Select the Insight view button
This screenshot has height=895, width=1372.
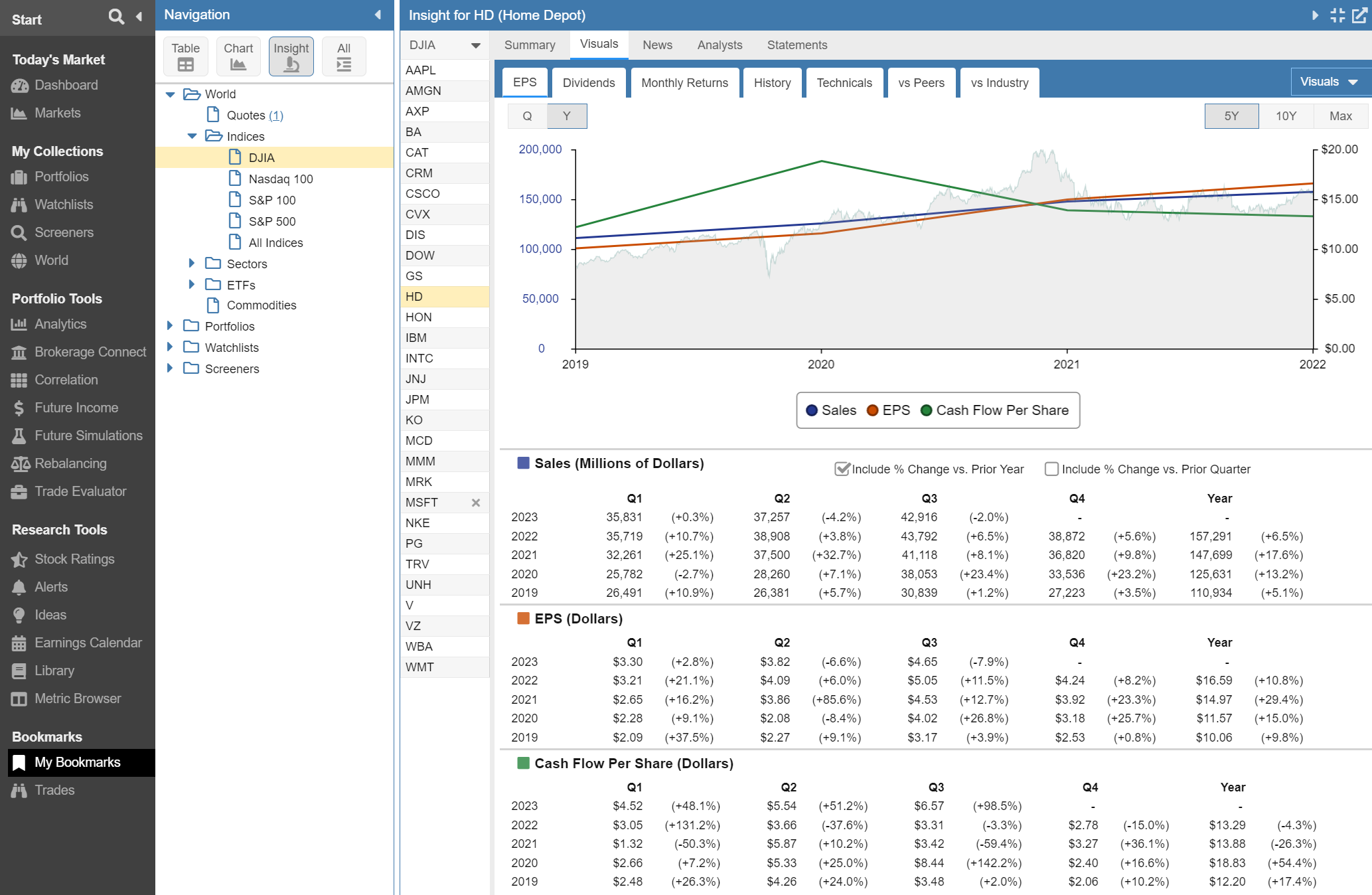coord(291,56)
